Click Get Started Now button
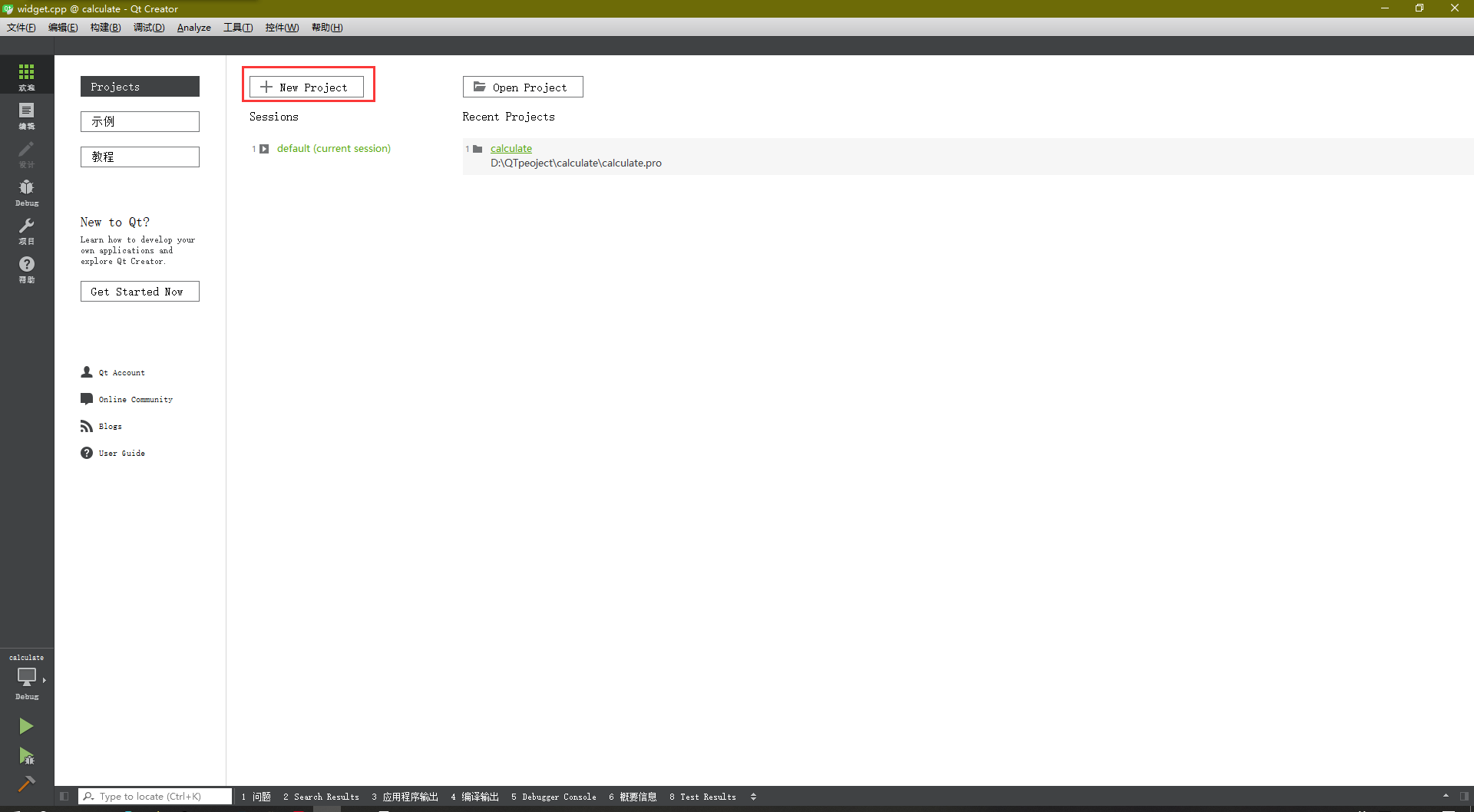 [x=140, y=292]
